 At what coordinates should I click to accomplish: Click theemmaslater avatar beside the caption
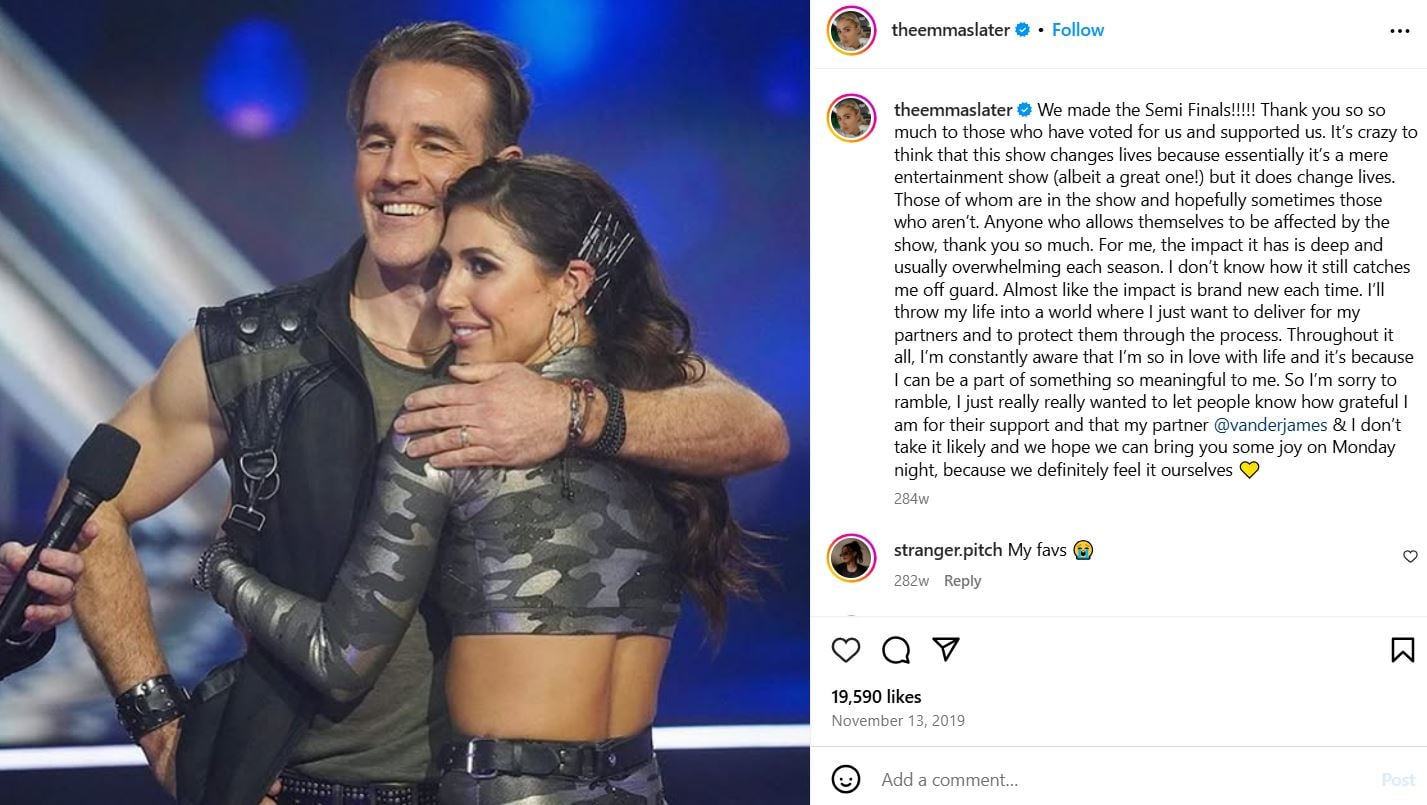pyautogui.click(x=852, y=119)
